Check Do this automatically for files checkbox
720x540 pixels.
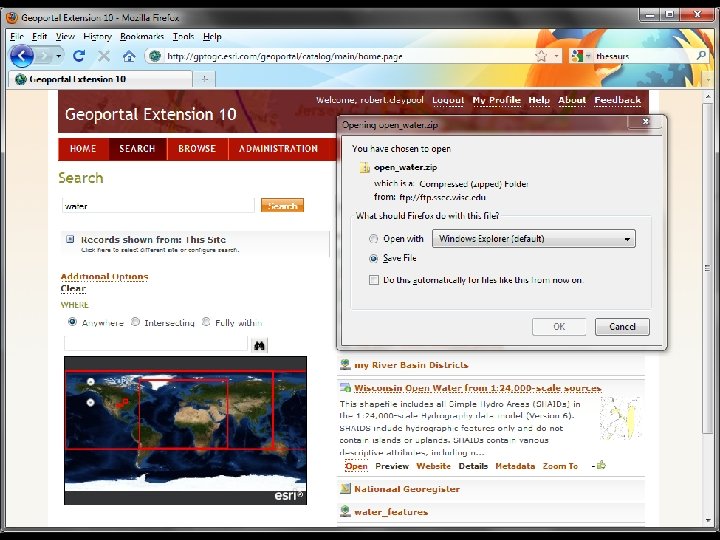click(x=374, y=280)
